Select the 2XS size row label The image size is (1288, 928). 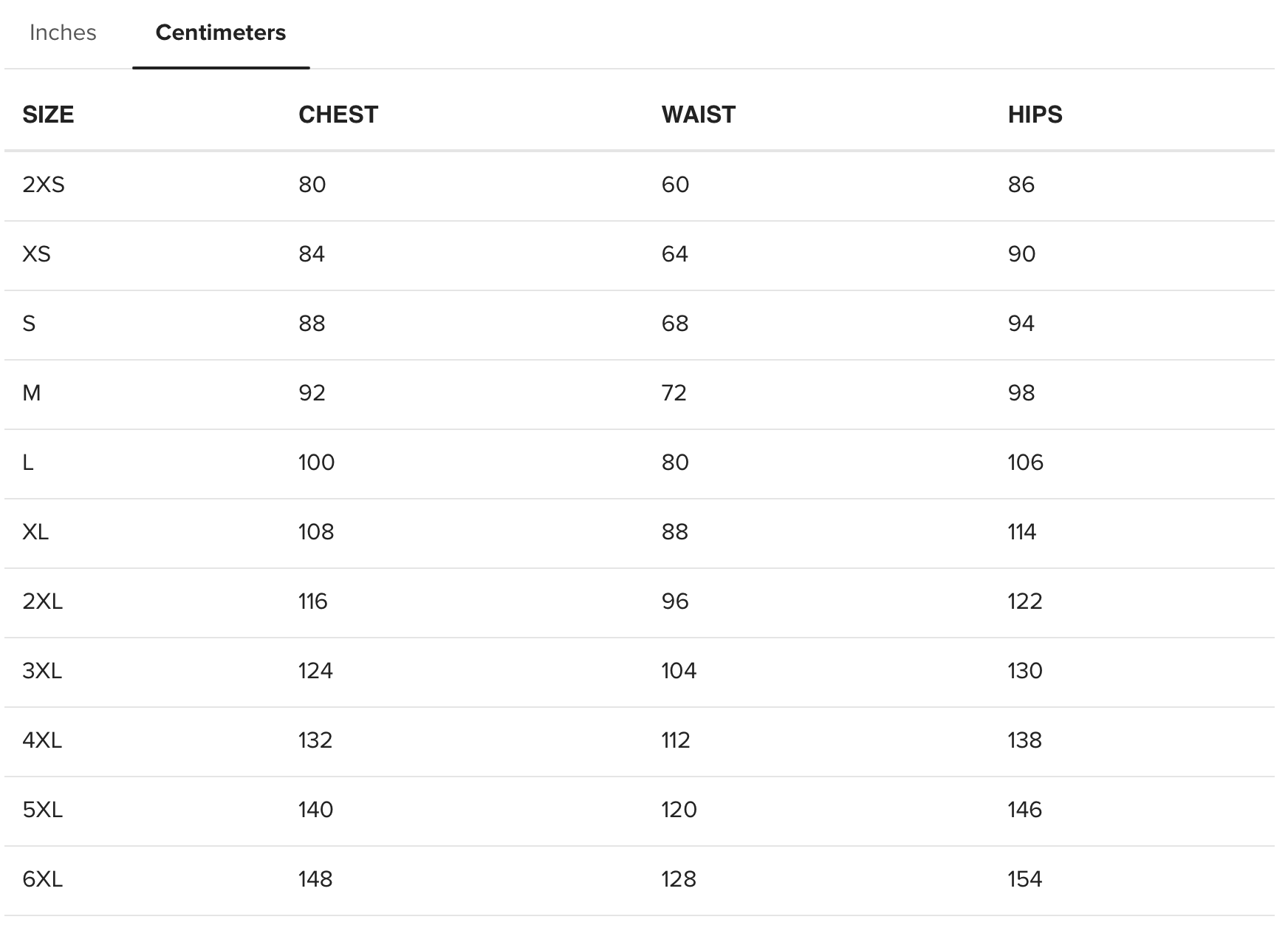click(44, 185)
